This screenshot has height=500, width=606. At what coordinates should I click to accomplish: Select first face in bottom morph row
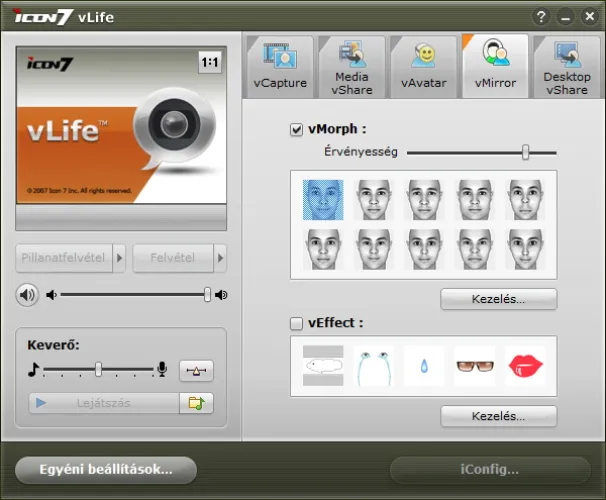tap(323, 249)
